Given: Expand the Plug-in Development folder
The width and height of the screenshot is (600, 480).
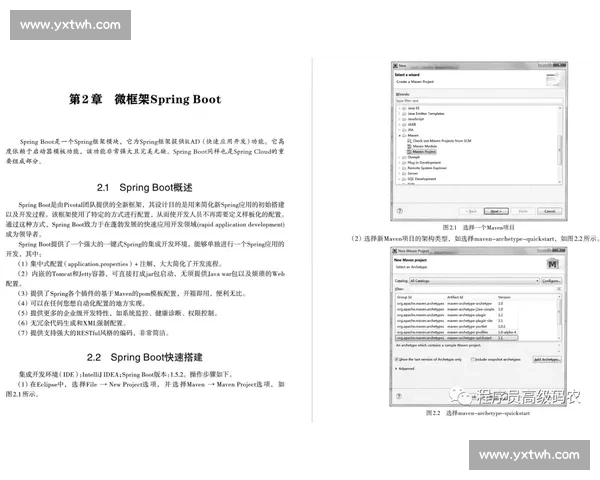Looking at the screenshot, I should tap(399, 163).
